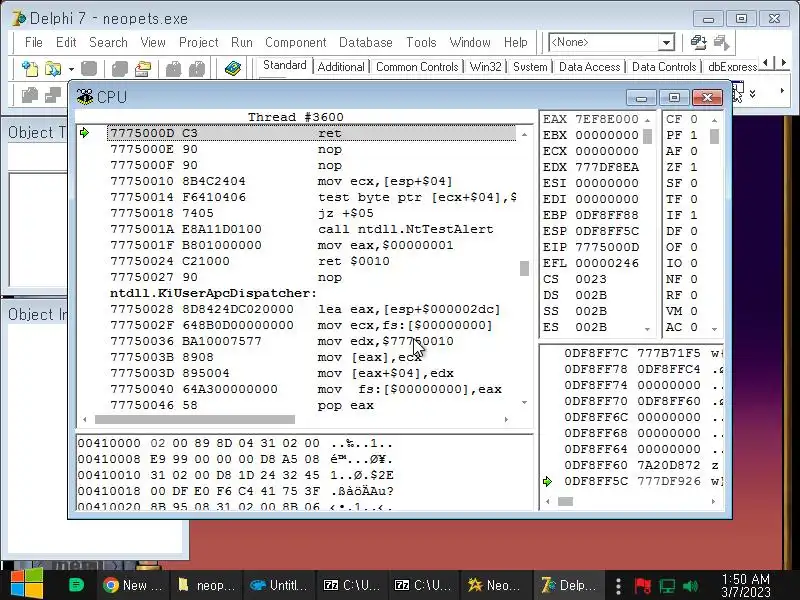This screenshot has height=600, width=800.
Task: Switch to the dbExpress palette tab
Action: (732, 67)
